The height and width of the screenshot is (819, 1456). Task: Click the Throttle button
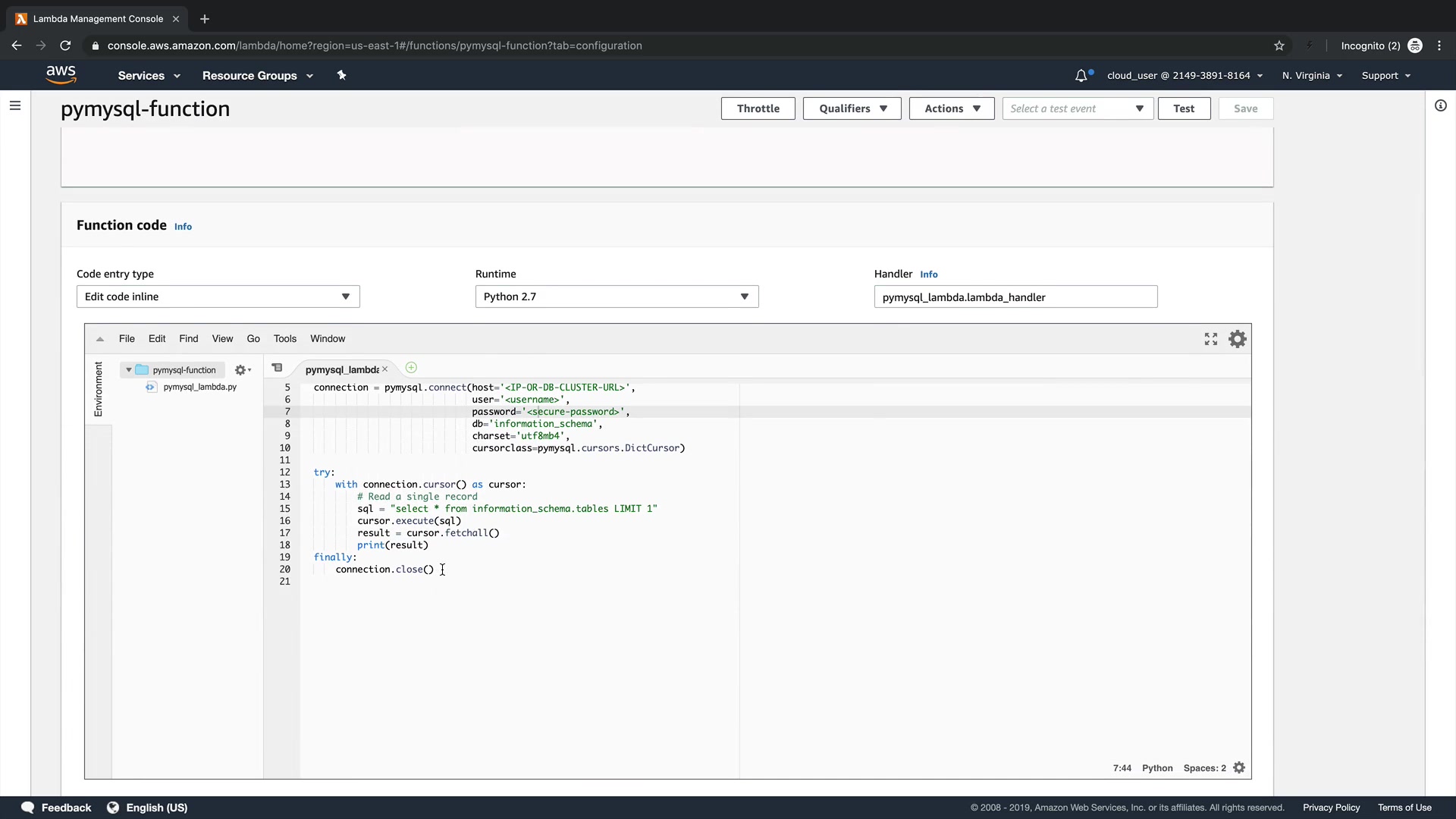(x=758, y=108)
